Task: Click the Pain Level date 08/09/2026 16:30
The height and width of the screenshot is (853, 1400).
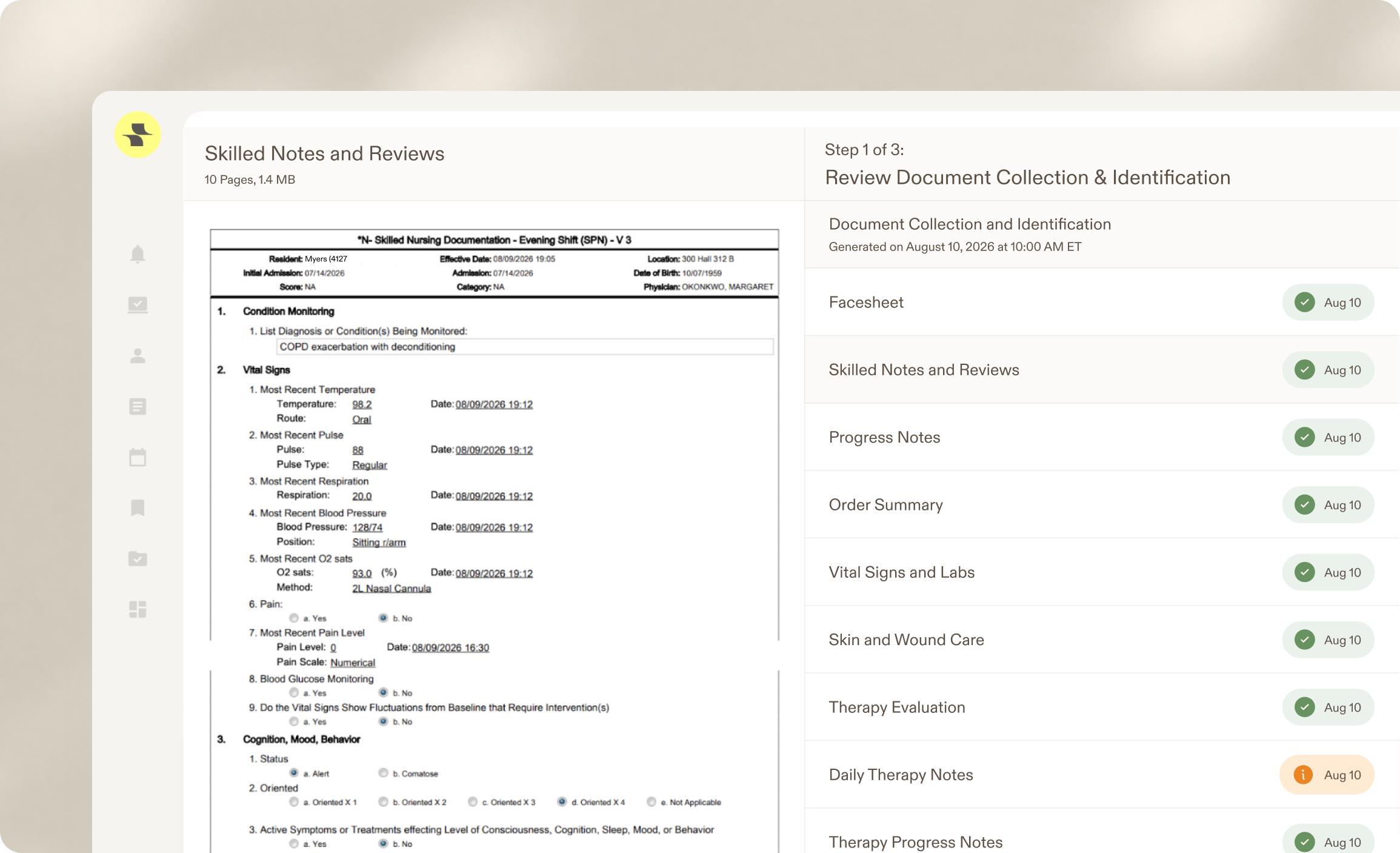Action: [450, 647]
